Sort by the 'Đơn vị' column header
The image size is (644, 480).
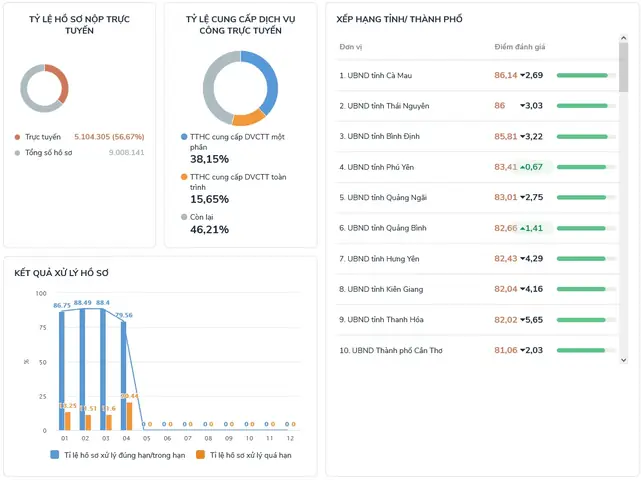click(351, 47)
